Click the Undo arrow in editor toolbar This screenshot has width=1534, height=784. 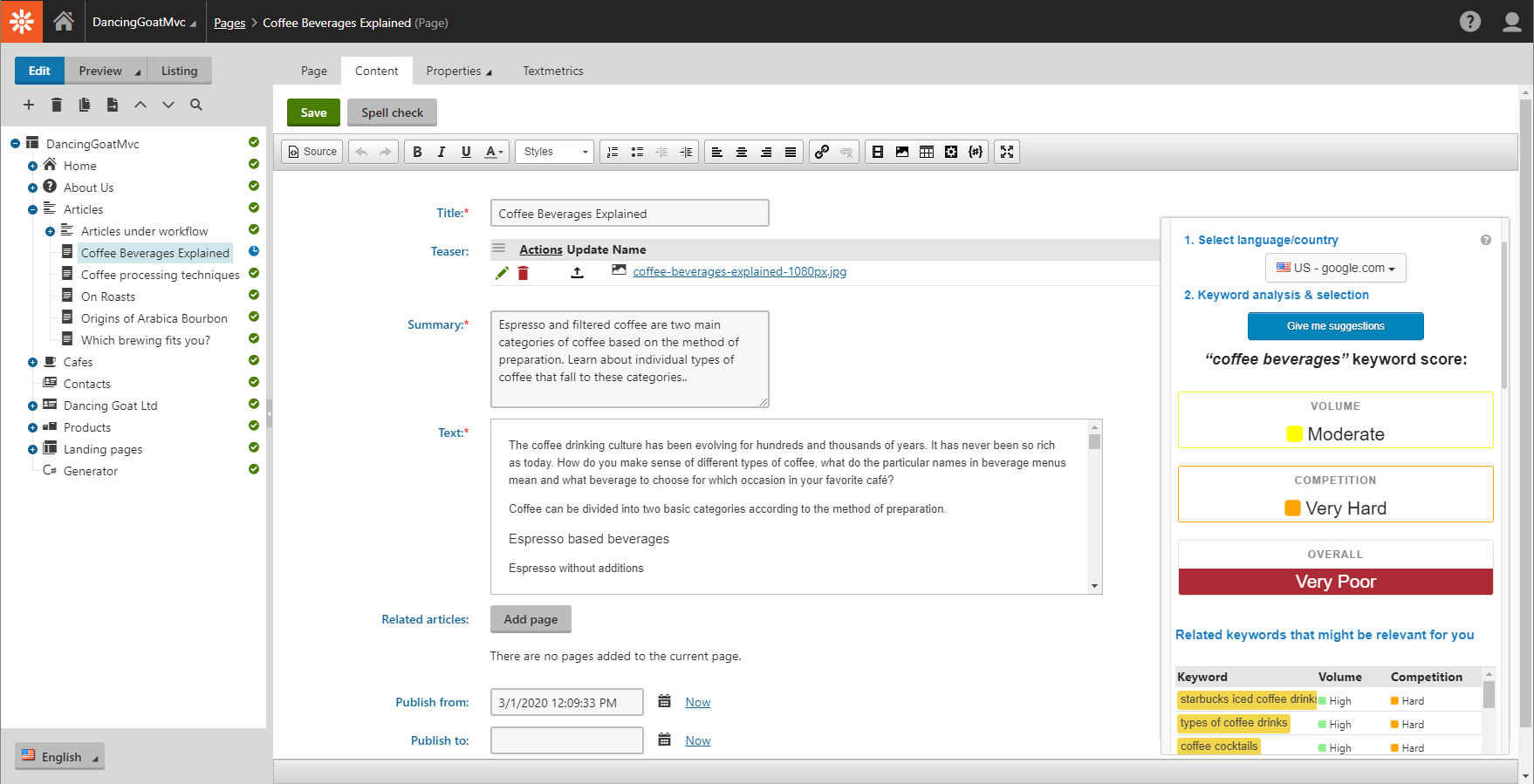(x=361, y=152)
